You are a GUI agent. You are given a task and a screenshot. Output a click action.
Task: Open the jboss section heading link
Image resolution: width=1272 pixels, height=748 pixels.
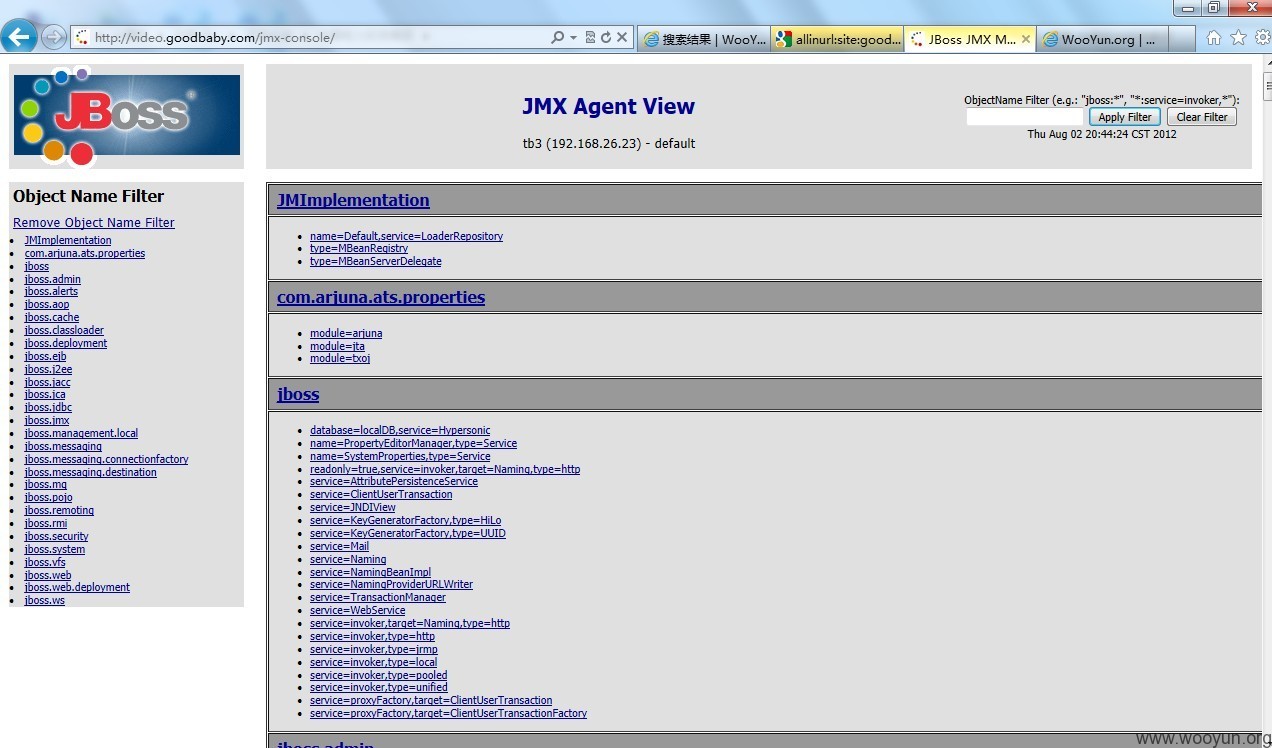pyautogui.click(x=298, y=394)
